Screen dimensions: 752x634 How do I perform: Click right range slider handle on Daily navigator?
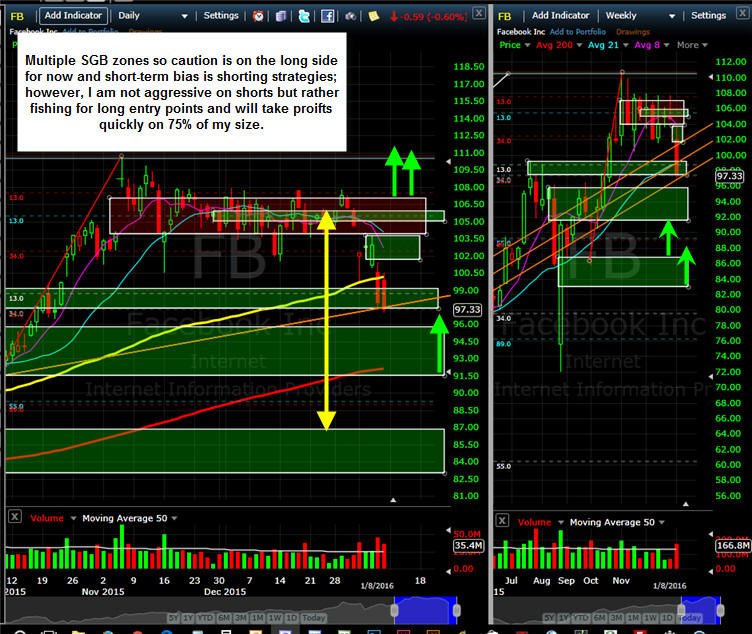(457, 611)
